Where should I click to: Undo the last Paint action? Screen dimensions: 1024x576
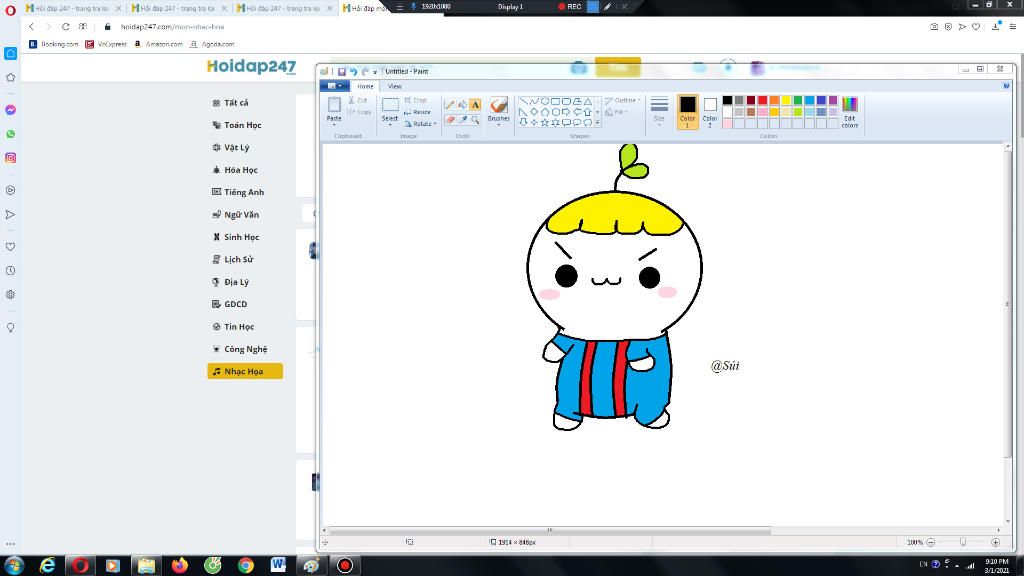click(x=353, y=71)
